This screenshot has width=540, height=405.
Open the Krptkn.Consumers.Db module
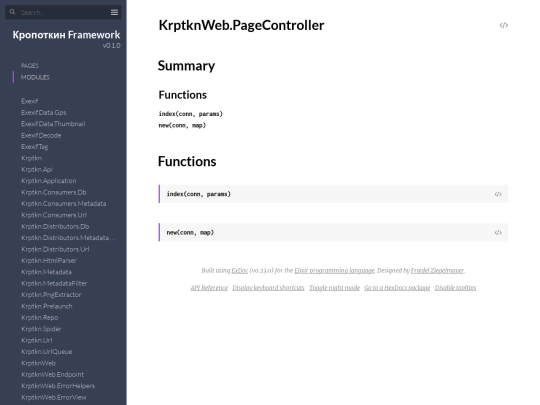[x=54, y=192]
